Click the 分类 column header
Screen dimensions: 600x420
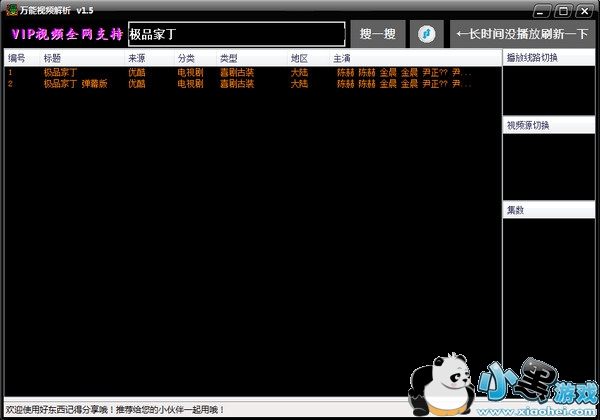tap(195, 58)
